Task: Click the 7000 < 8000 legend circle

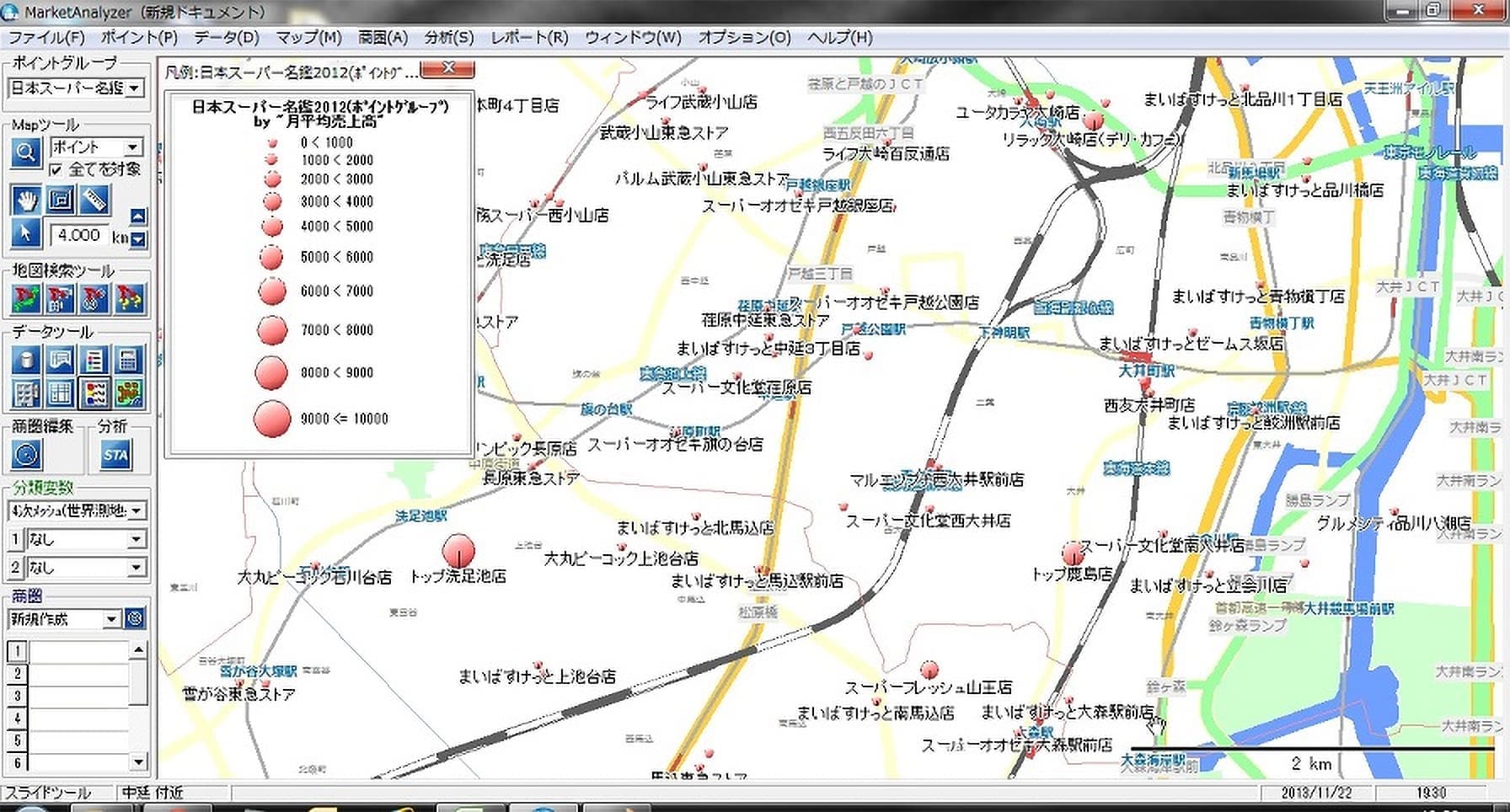Action: [272, 330]
